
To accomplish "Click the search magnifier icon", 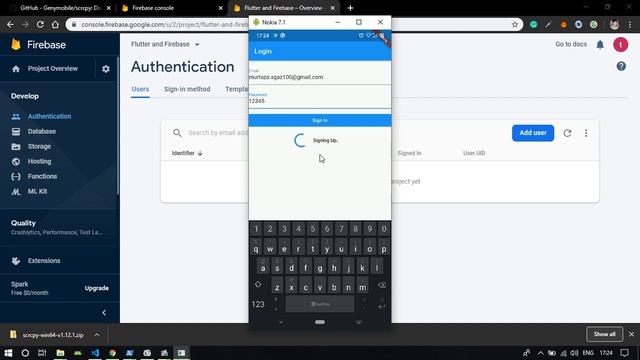I will [177, 133].
